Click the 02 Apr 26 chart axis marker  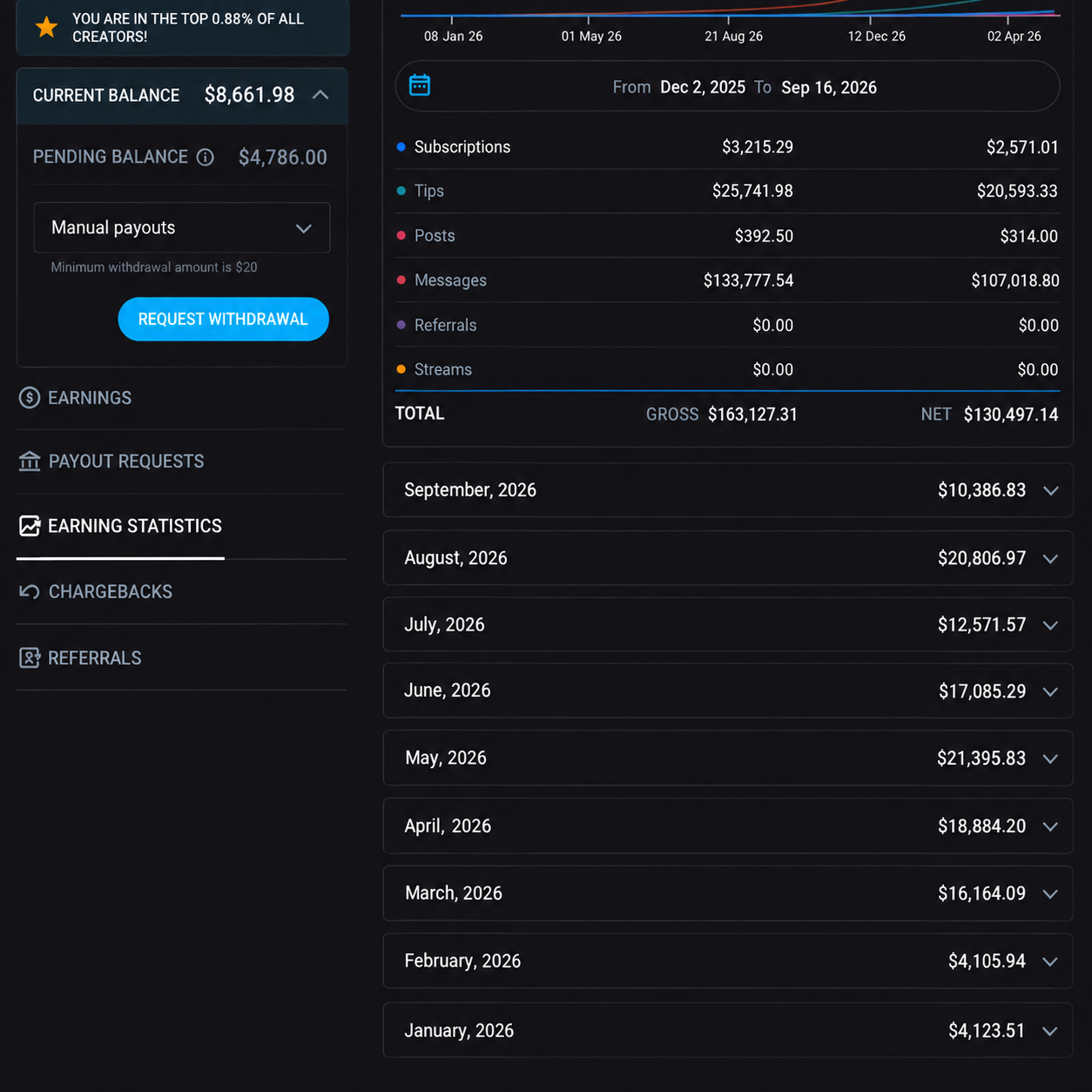point(1014,36)
